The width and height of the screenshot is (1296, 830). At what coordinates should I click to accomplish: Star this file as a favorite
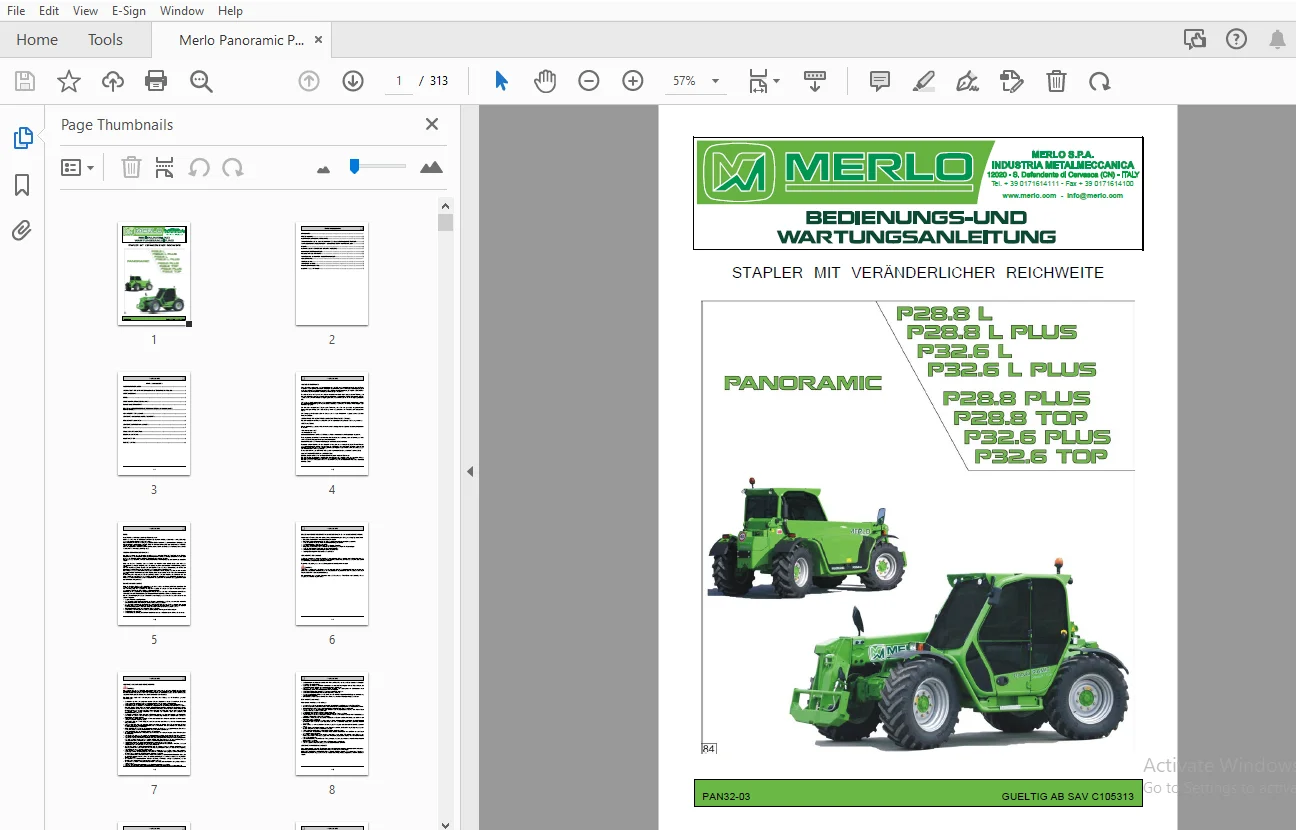pos(69,81)
